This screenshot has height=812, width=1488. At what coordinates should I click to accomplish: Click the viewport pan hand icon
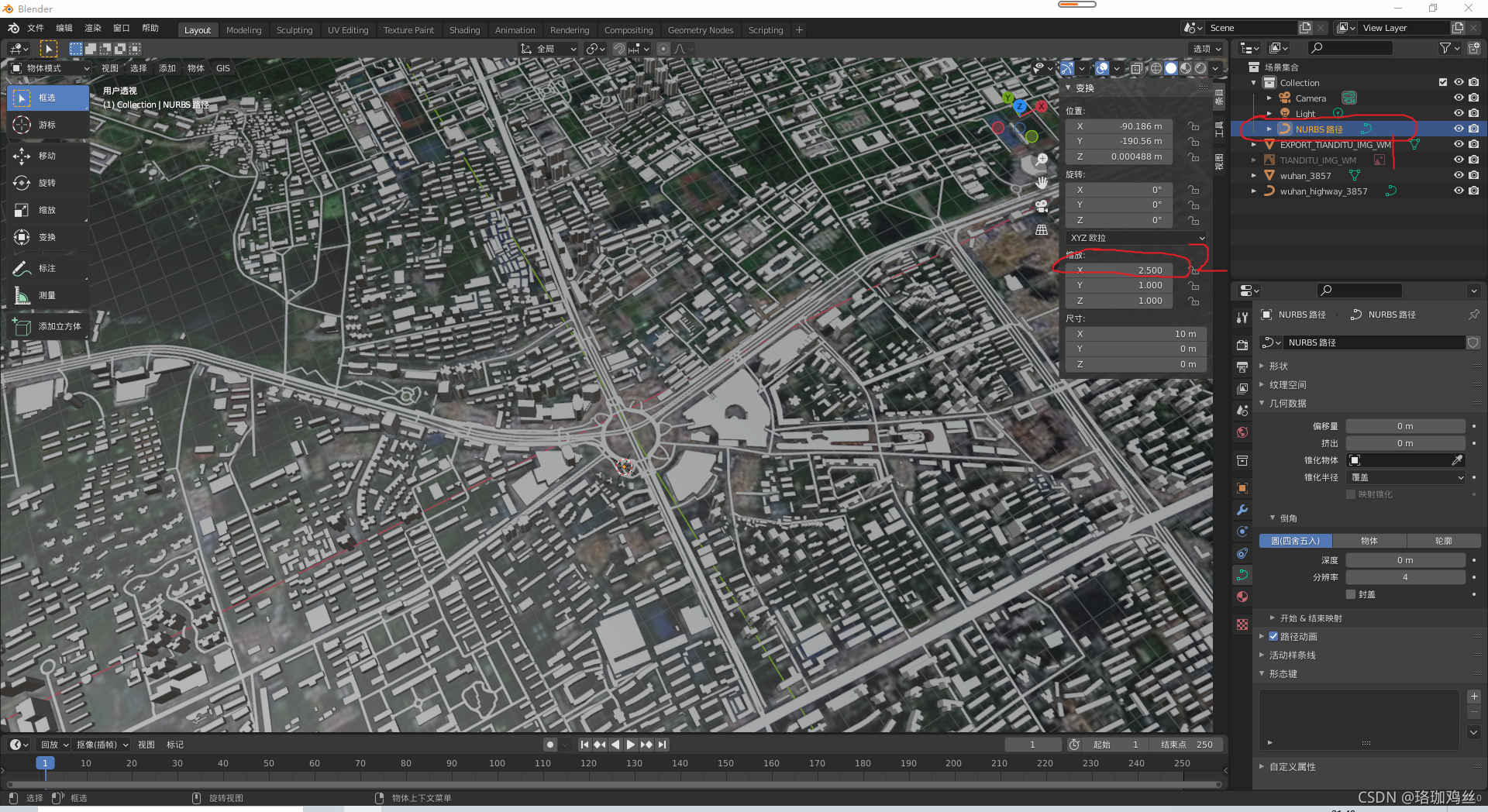click(x=1042, y=183)
